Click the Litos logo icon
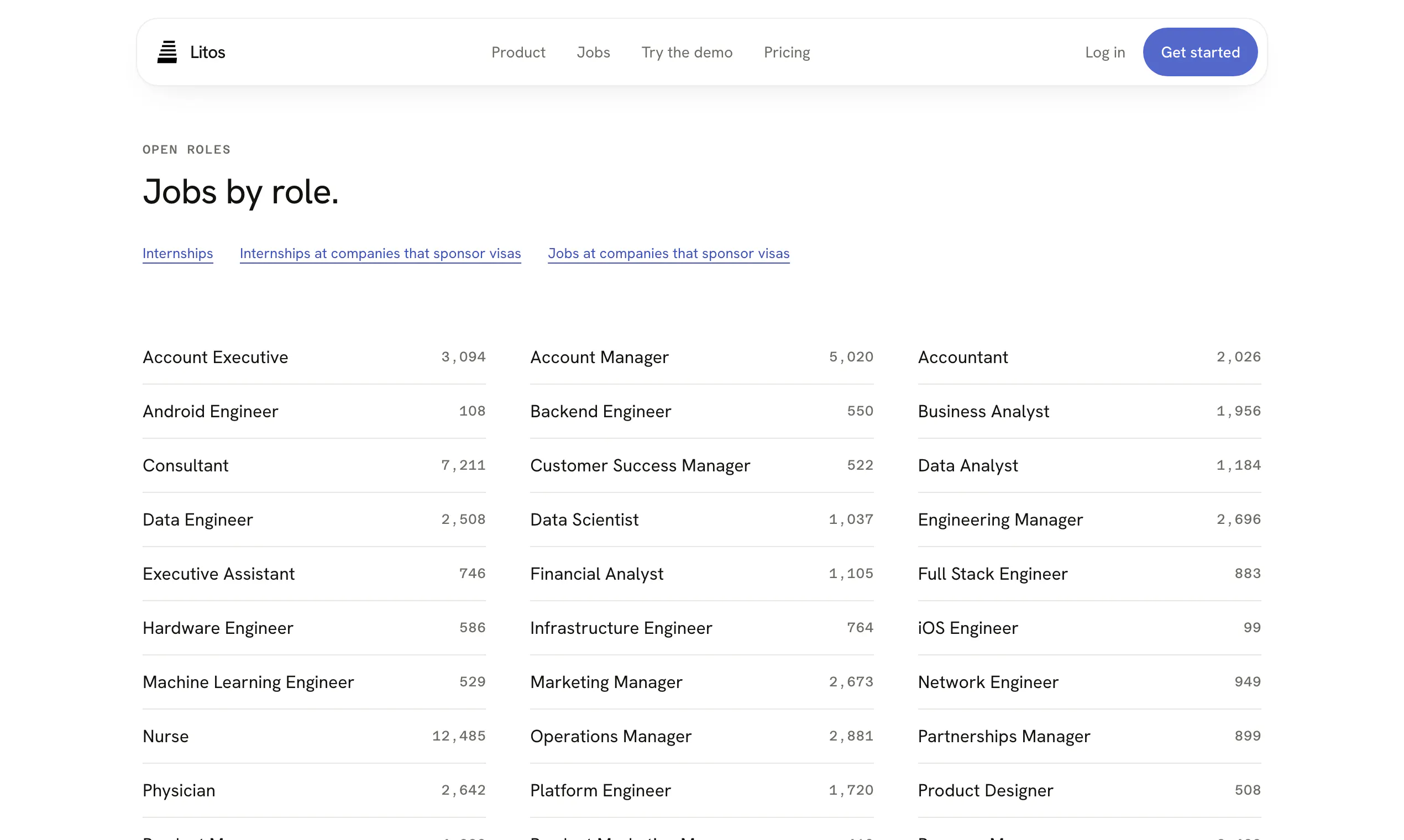The height and width of the screenshot is (840, 1404). coord(167,52)
